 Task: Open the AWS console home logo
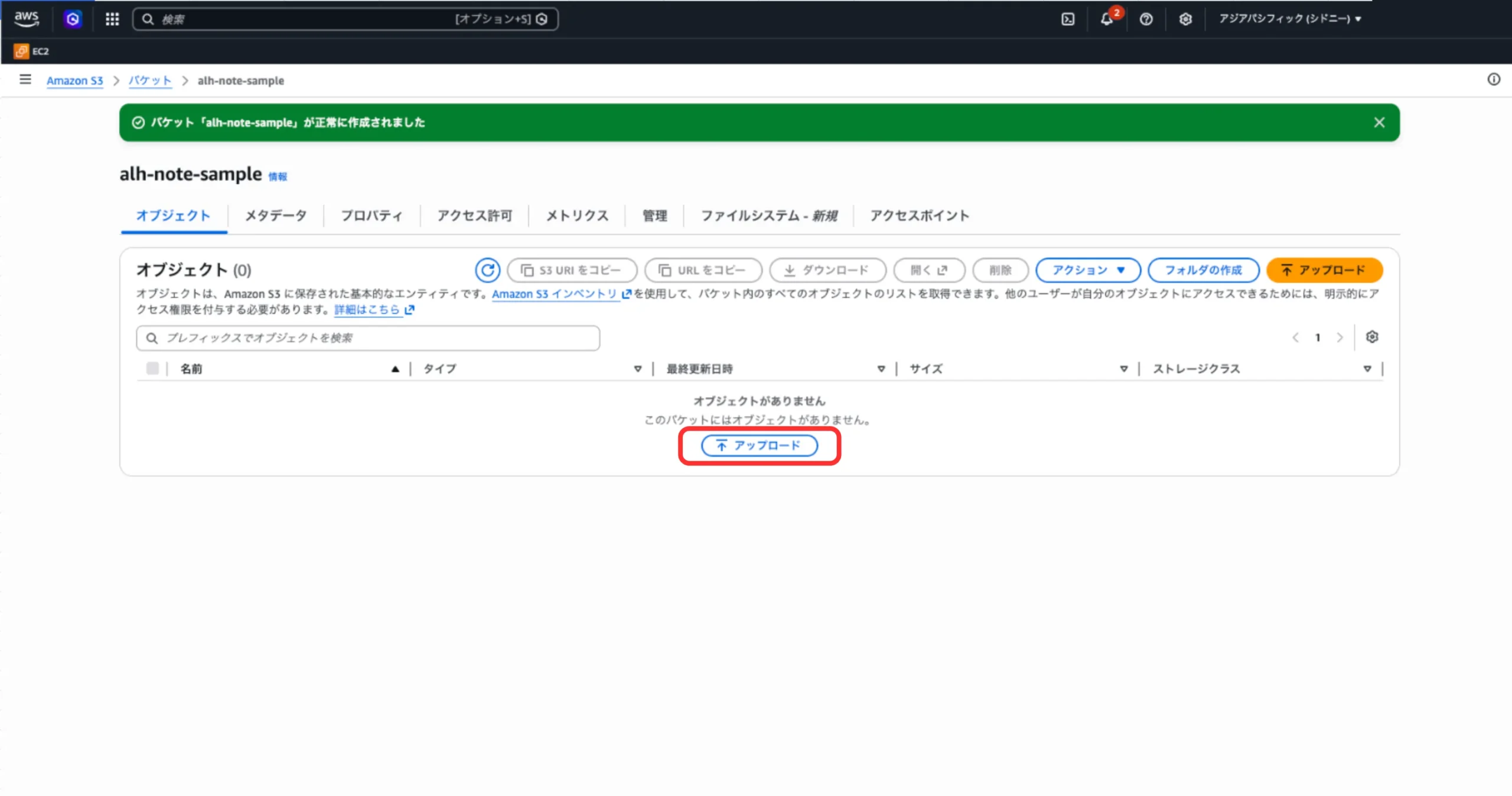[27, 18]
